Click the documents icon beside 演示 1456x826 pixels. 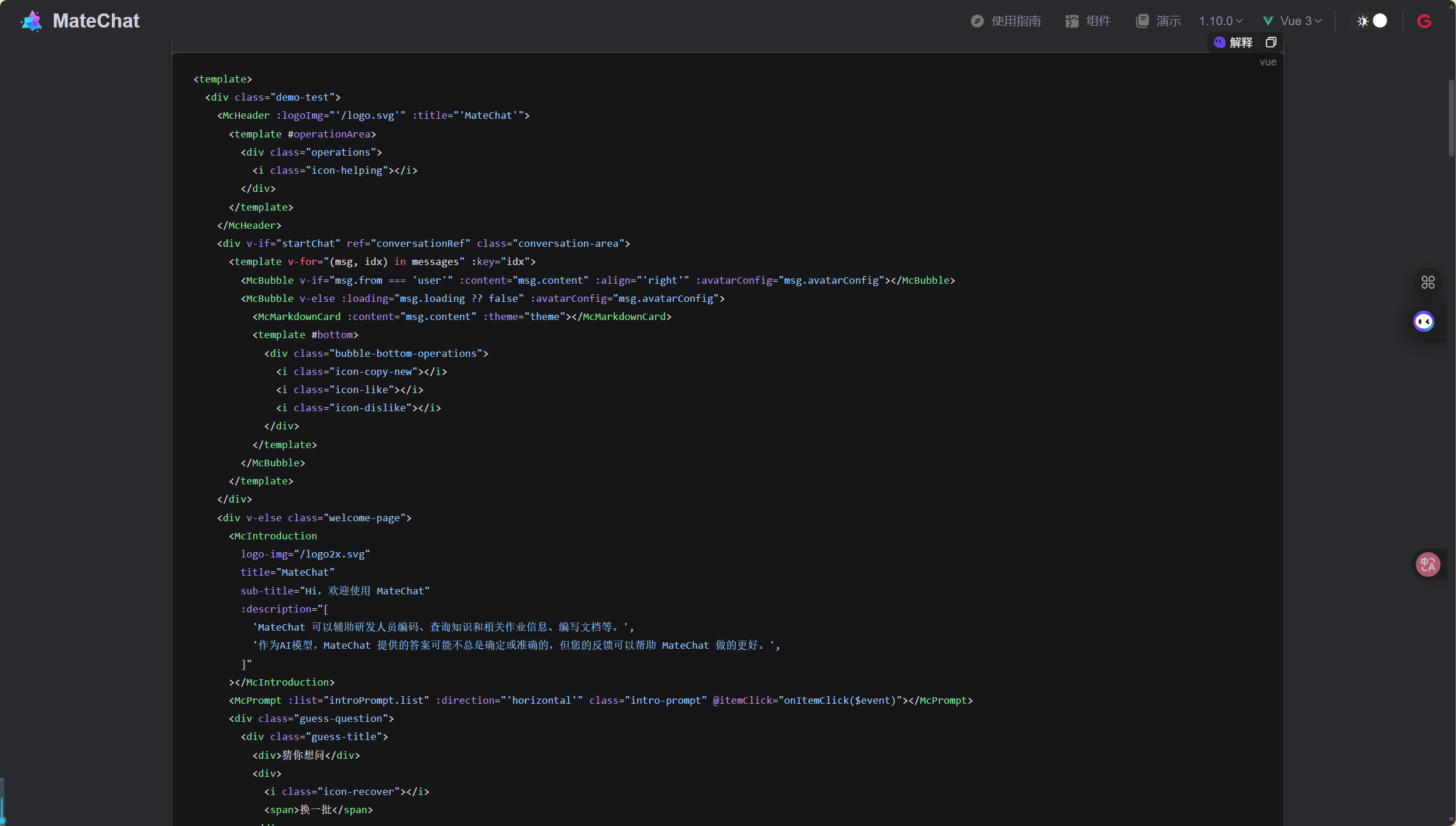[x=1142, y=21]
